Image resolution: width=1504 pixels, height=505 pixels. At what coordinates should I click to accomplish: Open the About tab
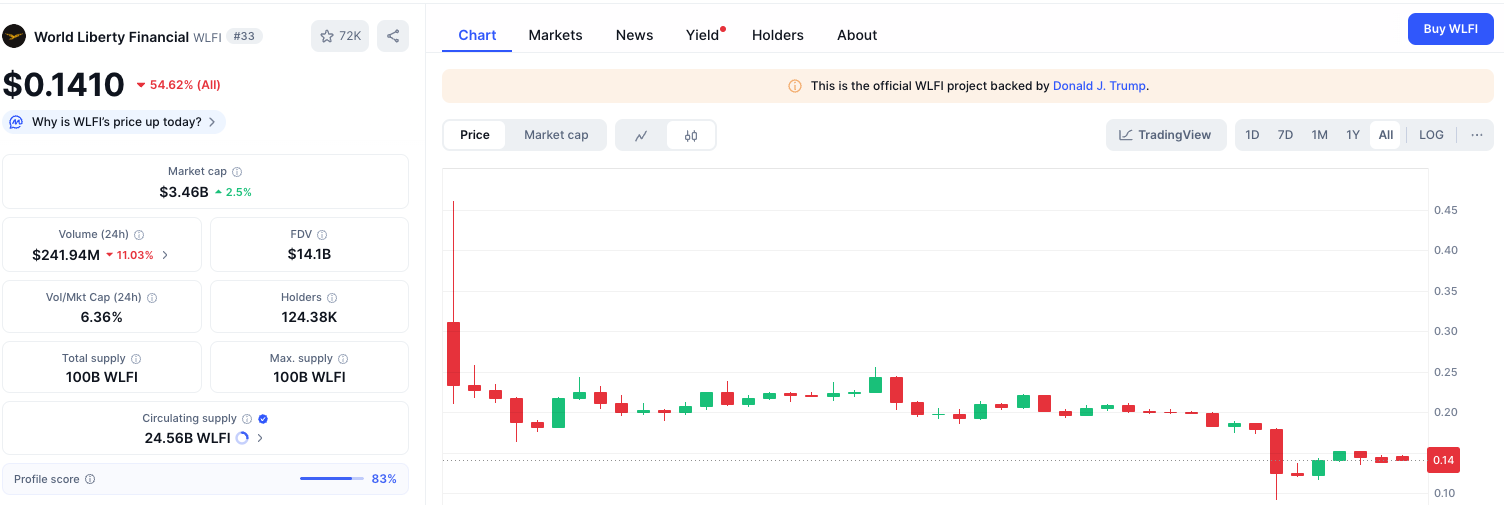pyautogui.click(x=857, y=35)
